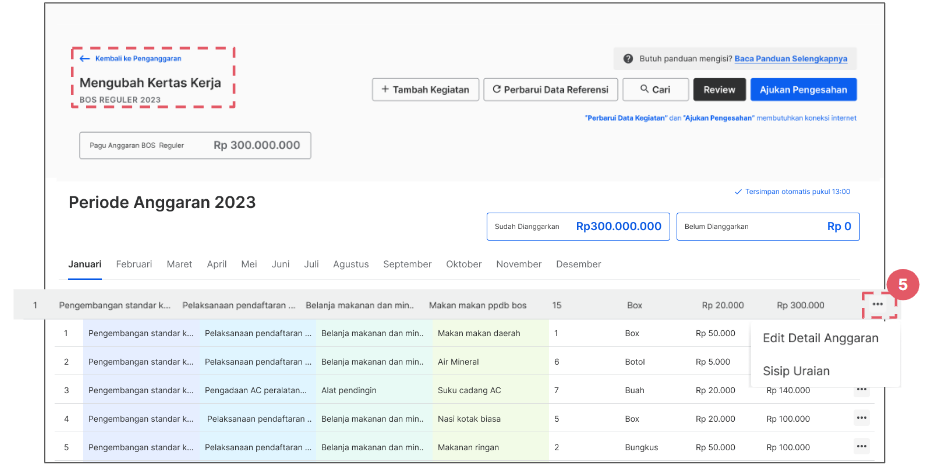Click Rp 140.000 total cell
940x466 pixels.
click(788, 390)
